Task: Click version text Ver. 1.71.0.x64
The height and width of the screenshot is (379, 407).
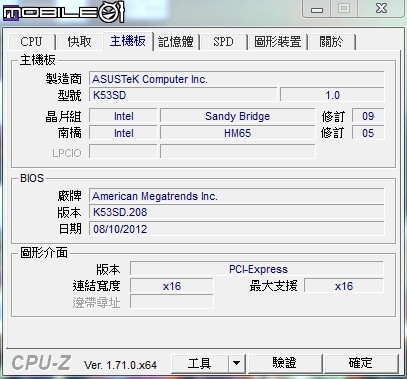Action: (120, 365)
